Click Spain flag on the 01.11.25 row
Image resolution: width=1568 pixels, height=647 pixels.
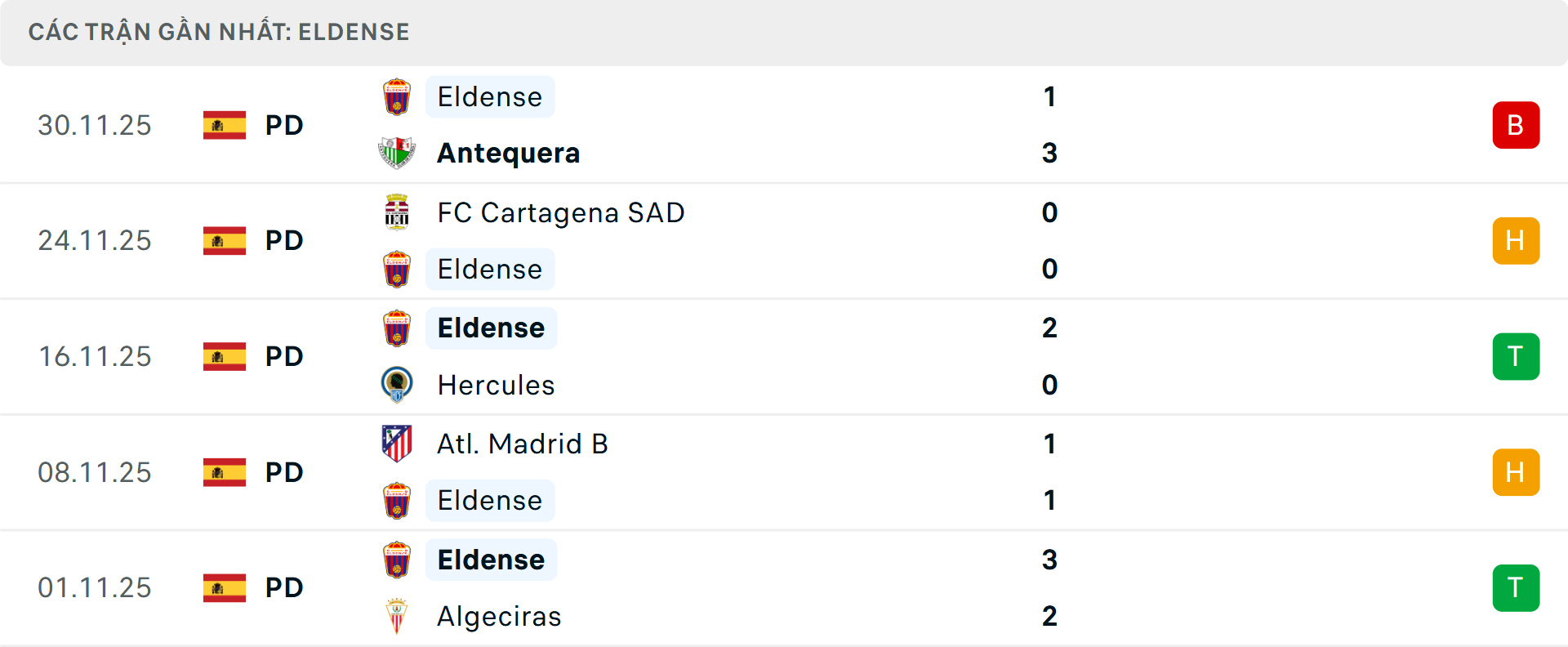pos(225,587)
